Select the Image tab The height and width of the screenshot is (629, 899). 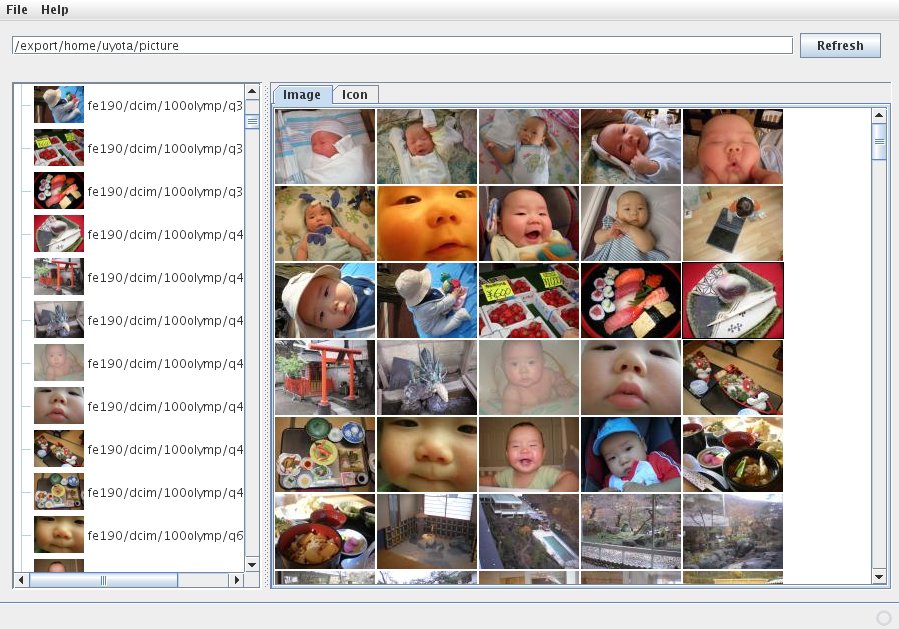coord(302,95)
